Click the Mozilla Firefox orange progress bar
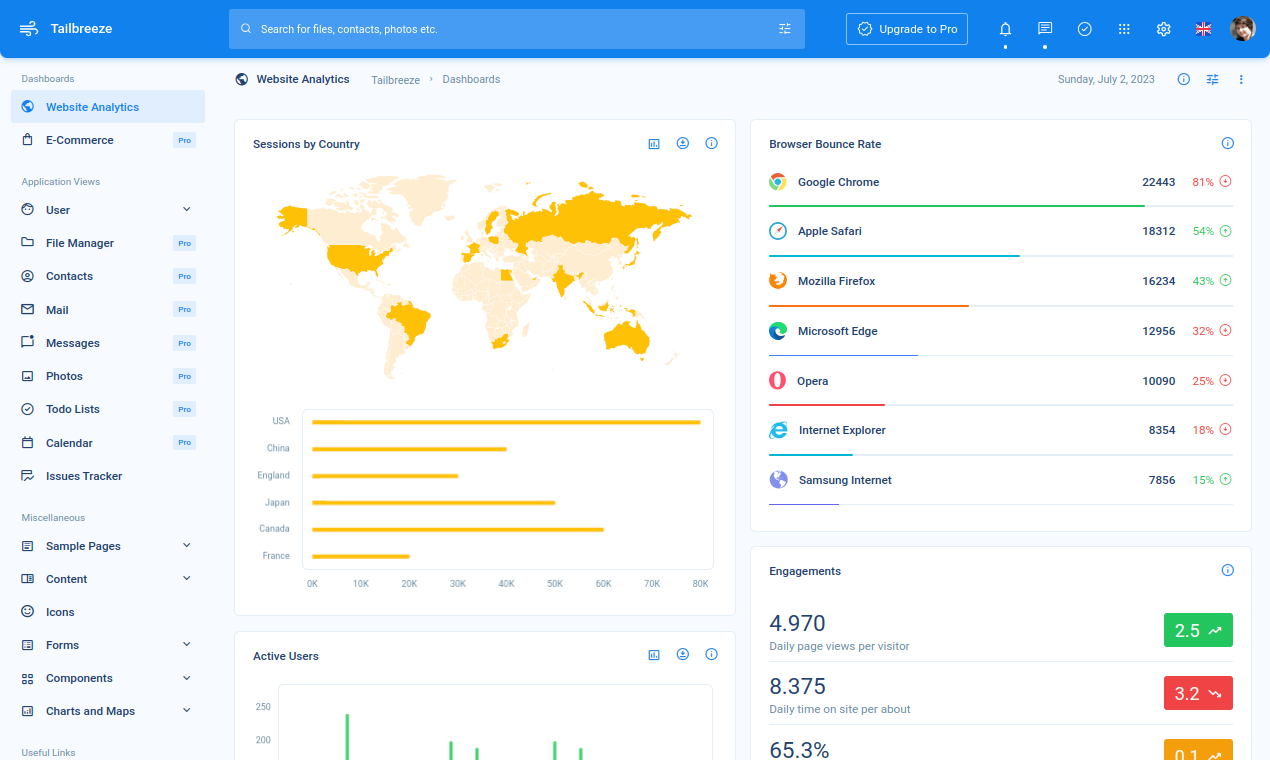 [869, 306]
